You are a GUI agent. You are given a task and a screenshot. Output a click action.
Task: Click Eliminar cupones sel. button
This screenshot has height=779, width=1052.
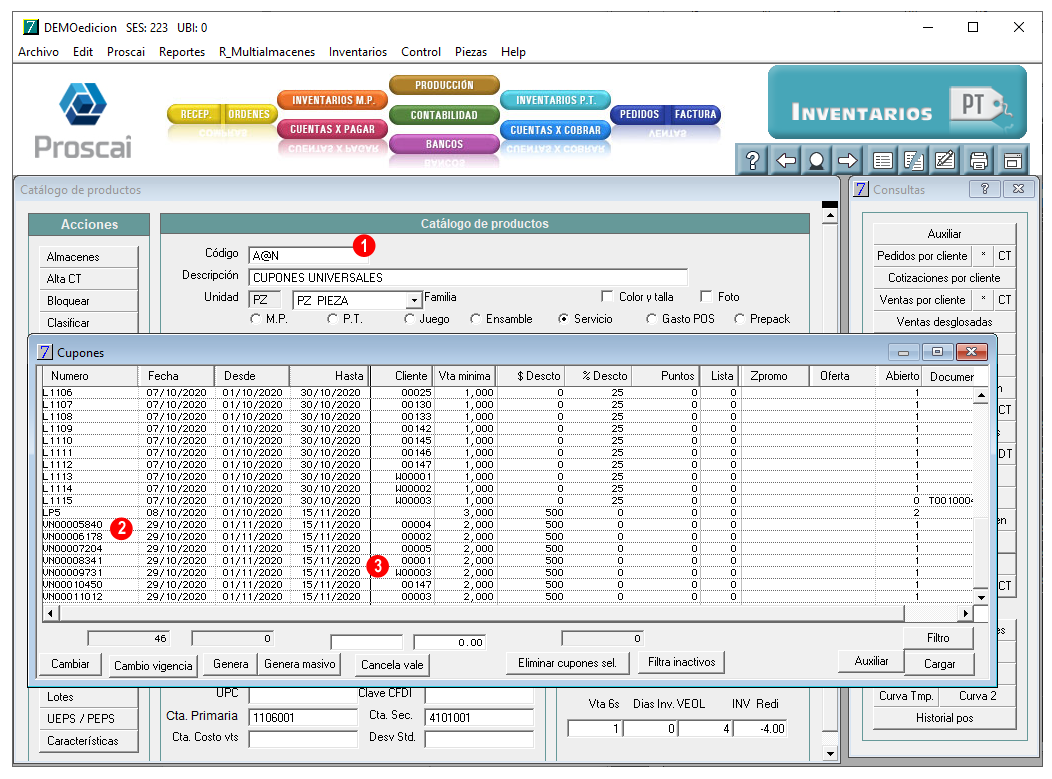(567, 663)
